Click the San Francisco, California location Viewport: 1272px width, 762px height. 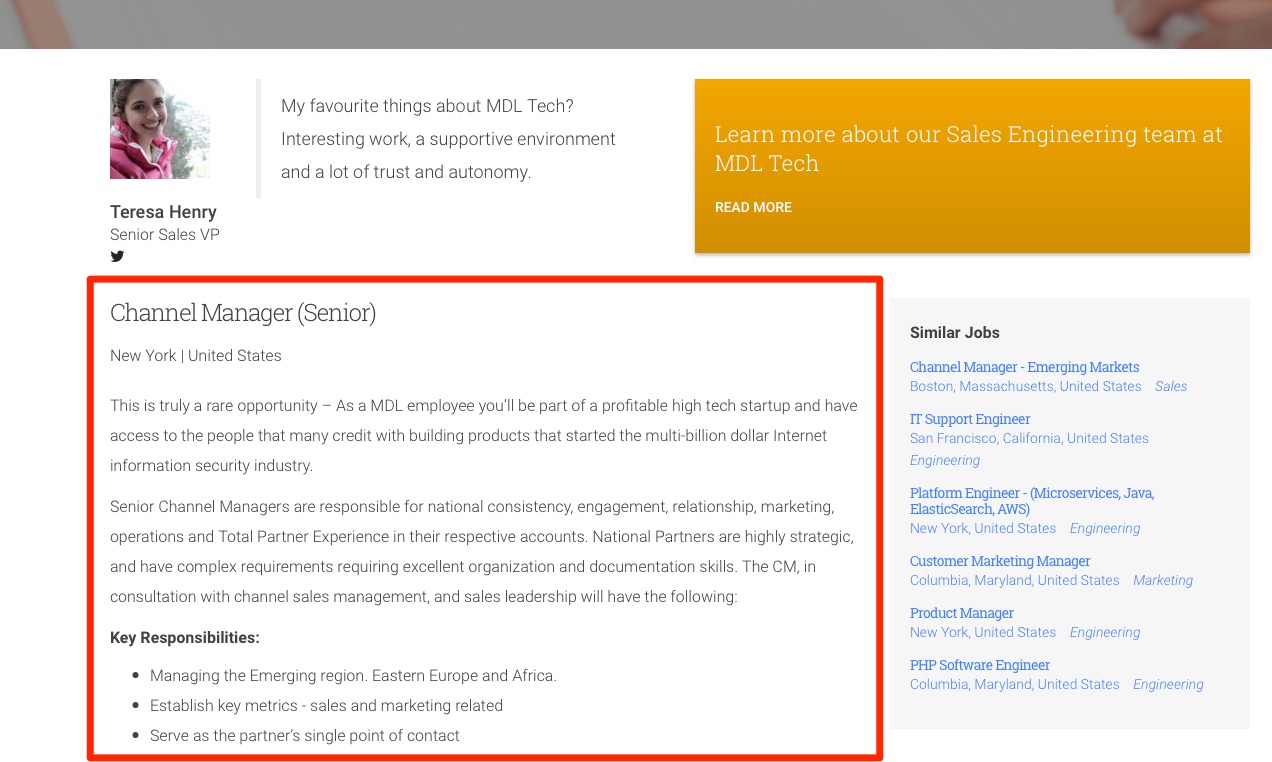click(1029, 438)
